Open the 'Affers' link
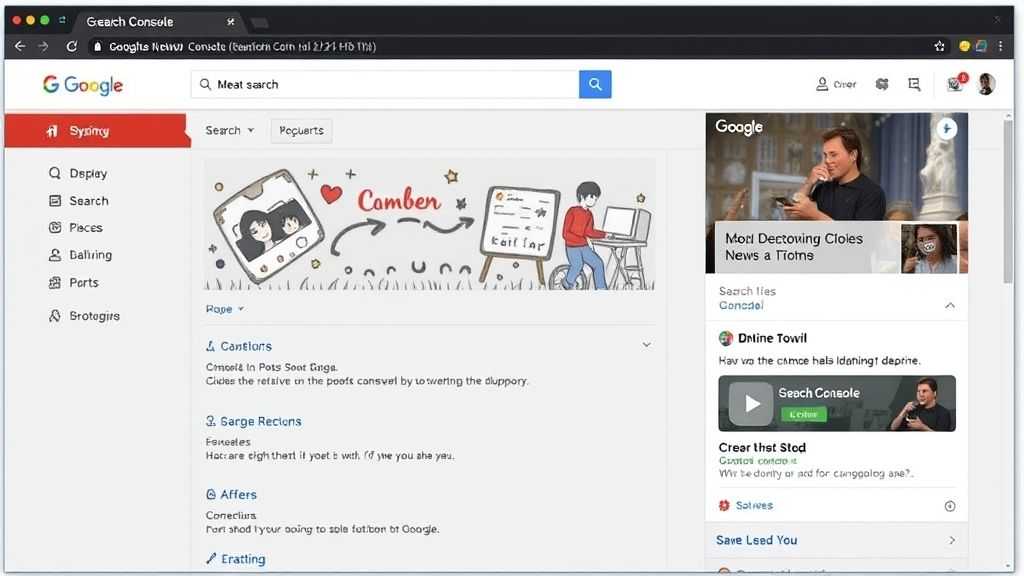The height and width of the screenshot is (576, 1024). point(231,494)
